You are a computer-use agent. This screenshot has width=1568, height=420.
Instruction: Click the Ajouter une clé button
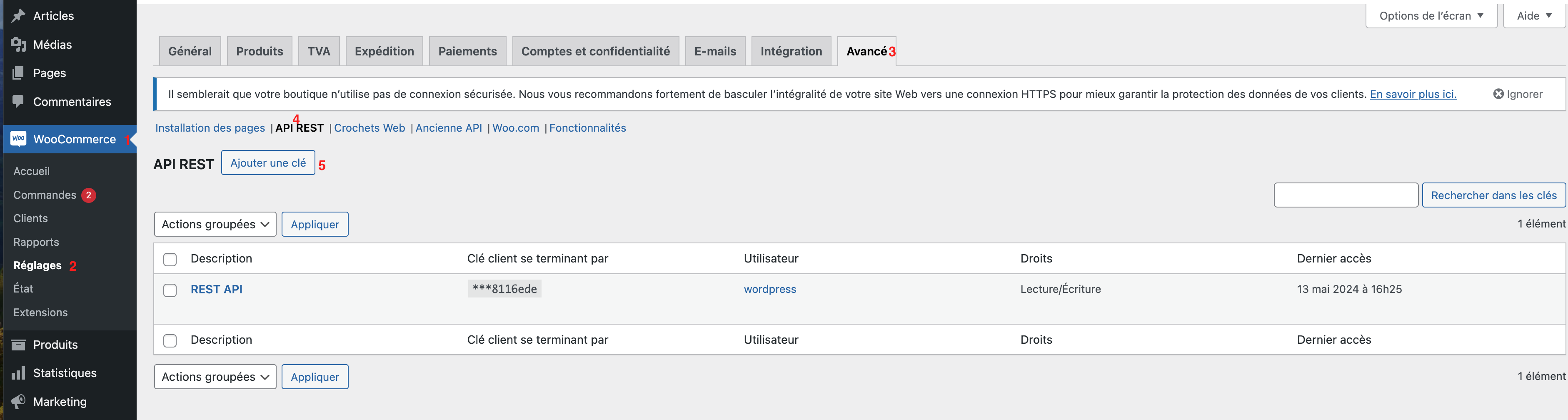click(268, 162)
